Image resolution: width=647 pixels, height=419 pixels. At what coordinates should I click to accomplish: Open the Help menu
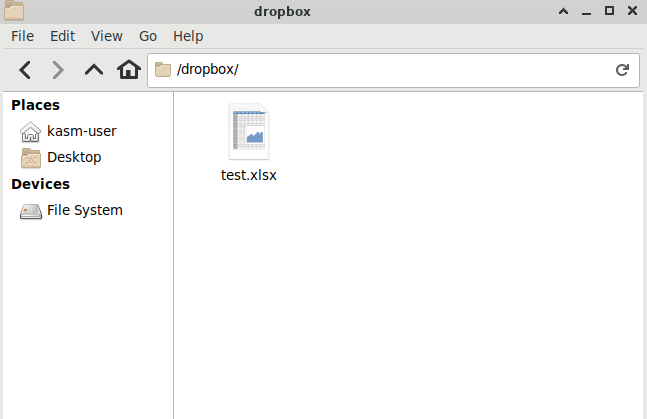tap(188, 35)
